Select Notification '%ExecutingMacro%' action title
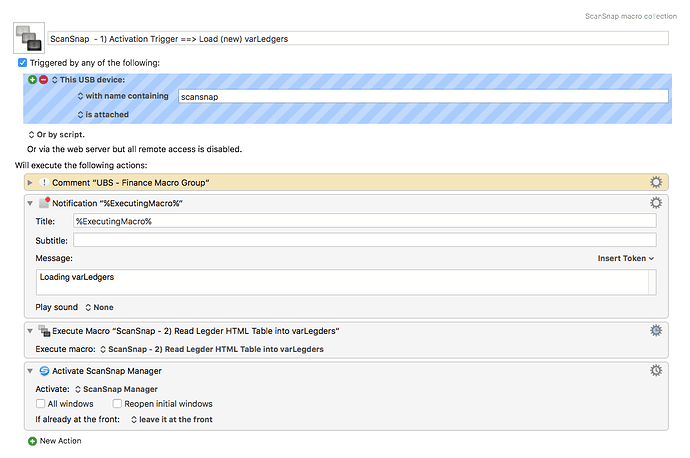This screenshot has width=690, height=458. (x=117, y=203)
